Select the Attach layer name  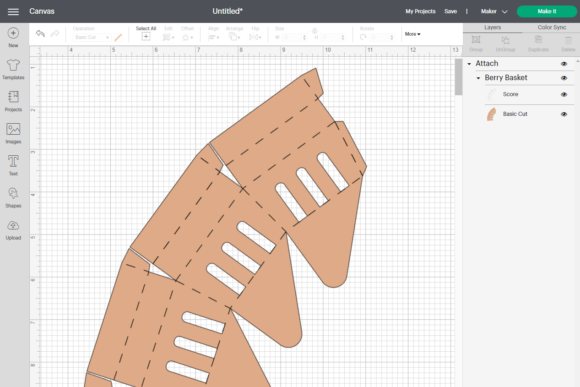(x=486, y=64)
